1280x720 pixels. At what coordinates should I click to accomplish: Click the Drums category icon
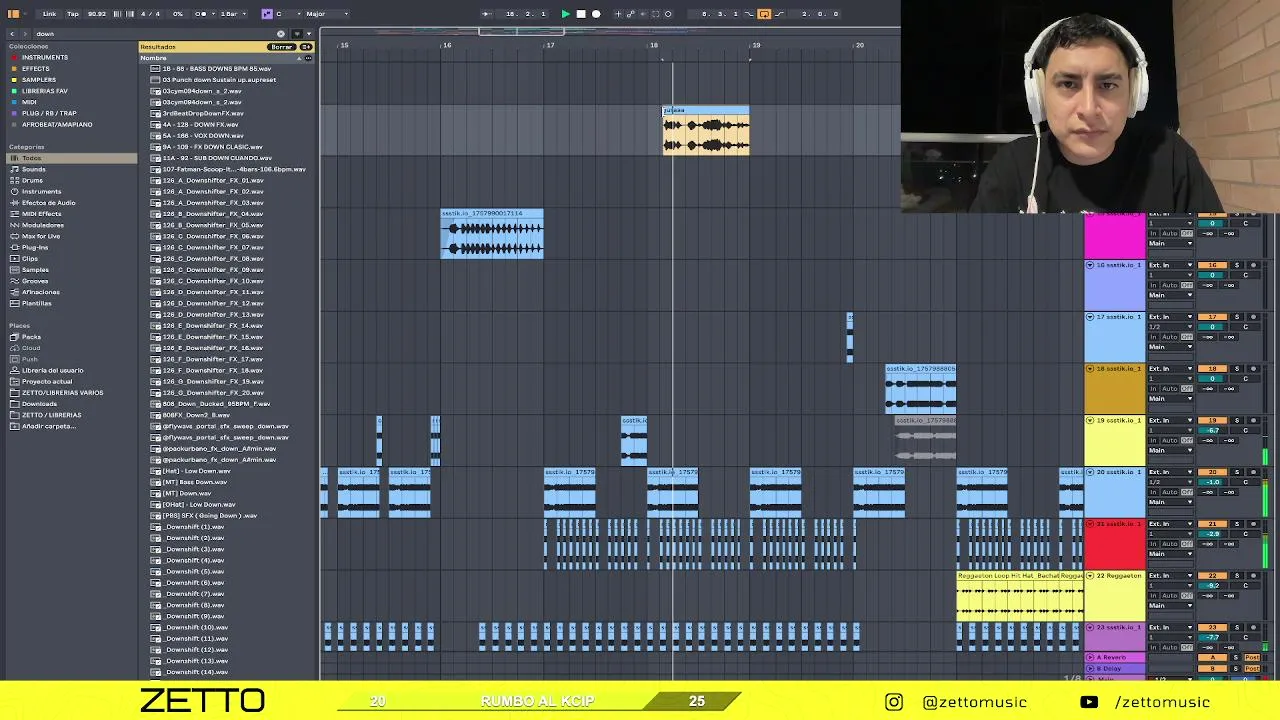[x=14, y=180]
